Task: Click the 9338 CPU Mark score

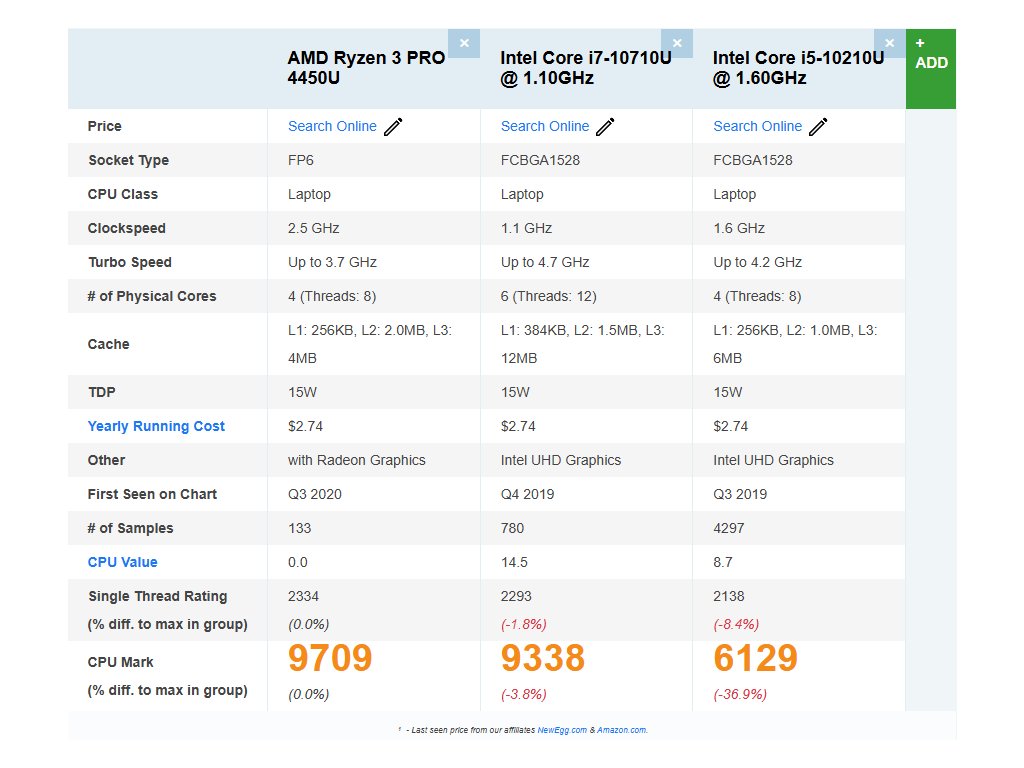Action: (x=543, y=659)
